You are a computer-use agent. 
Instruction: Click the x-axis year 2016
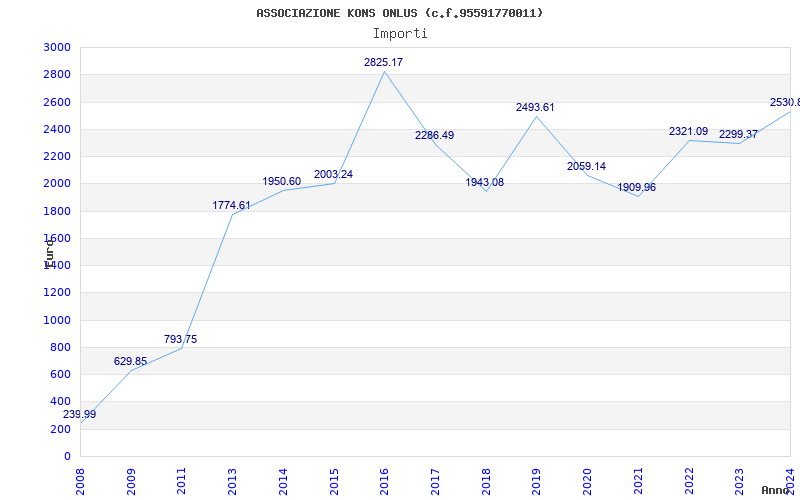click(385, 482)
